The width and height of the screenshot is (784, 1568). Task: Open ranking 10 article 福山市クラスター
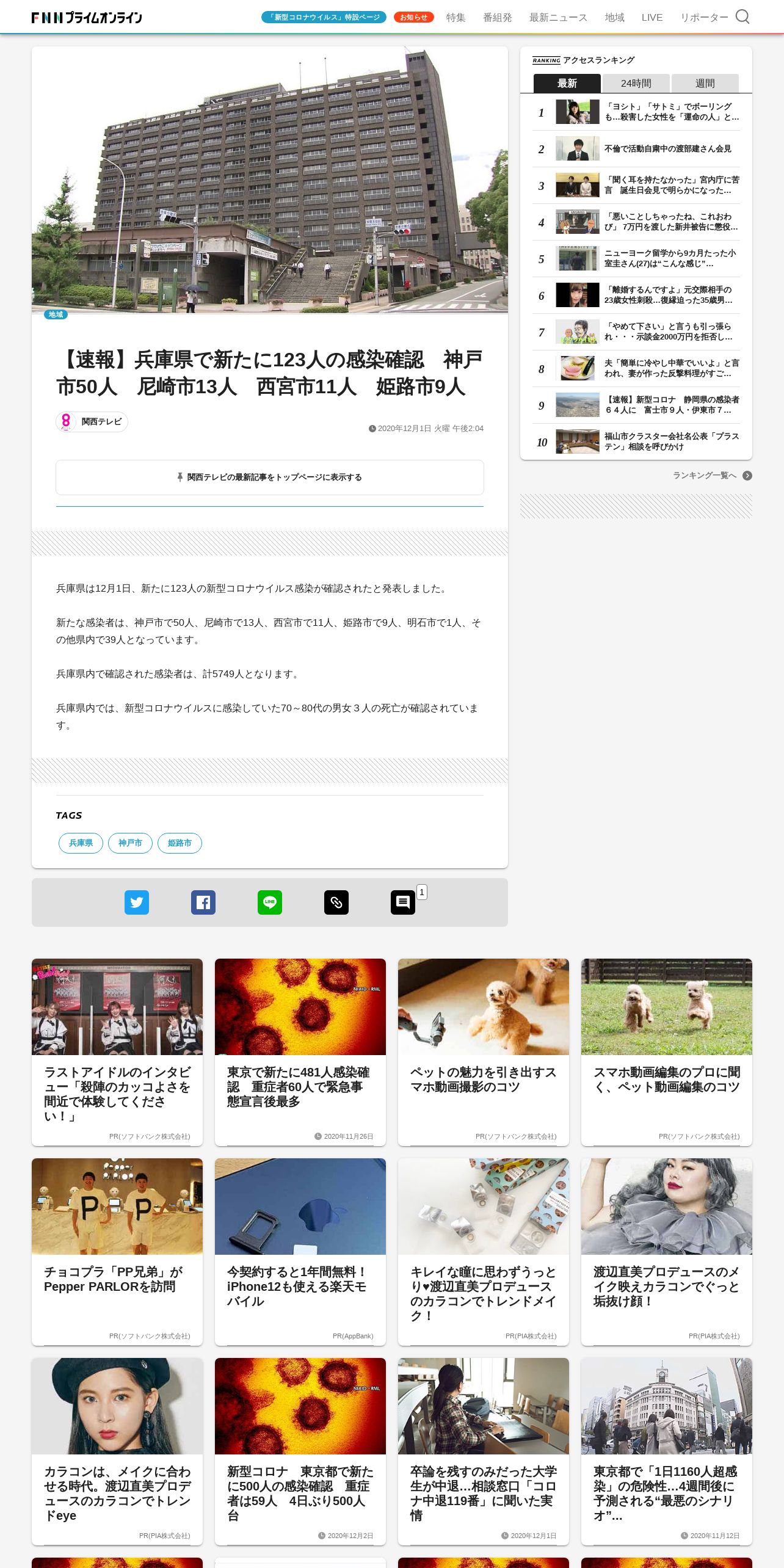636,441
